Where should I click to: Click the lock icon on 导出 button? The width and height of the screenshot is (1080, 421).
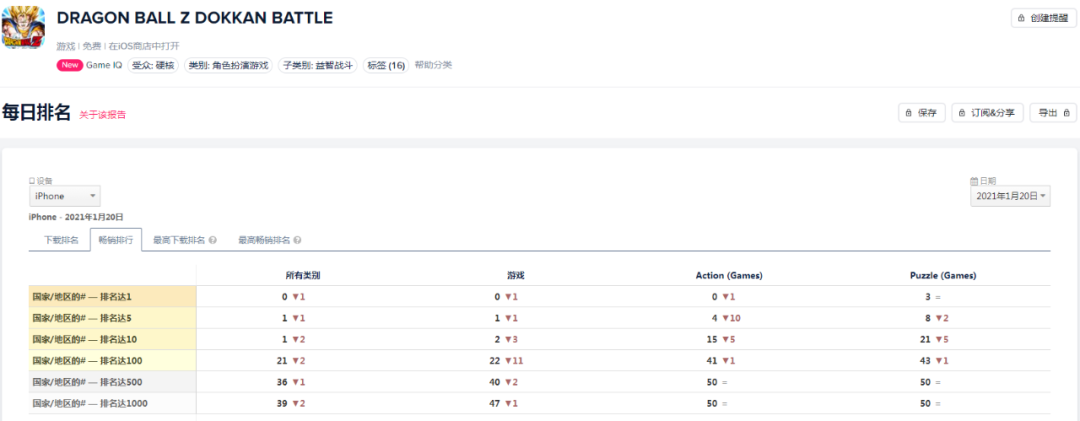point(1066,113)
